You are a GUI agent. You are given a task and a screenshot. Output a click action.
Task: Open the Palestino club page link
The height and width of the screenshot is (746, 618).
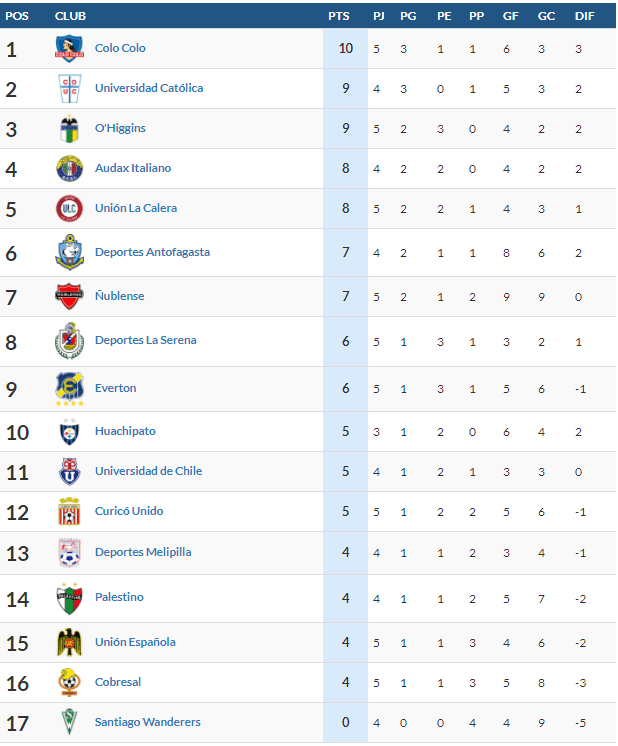119,597
